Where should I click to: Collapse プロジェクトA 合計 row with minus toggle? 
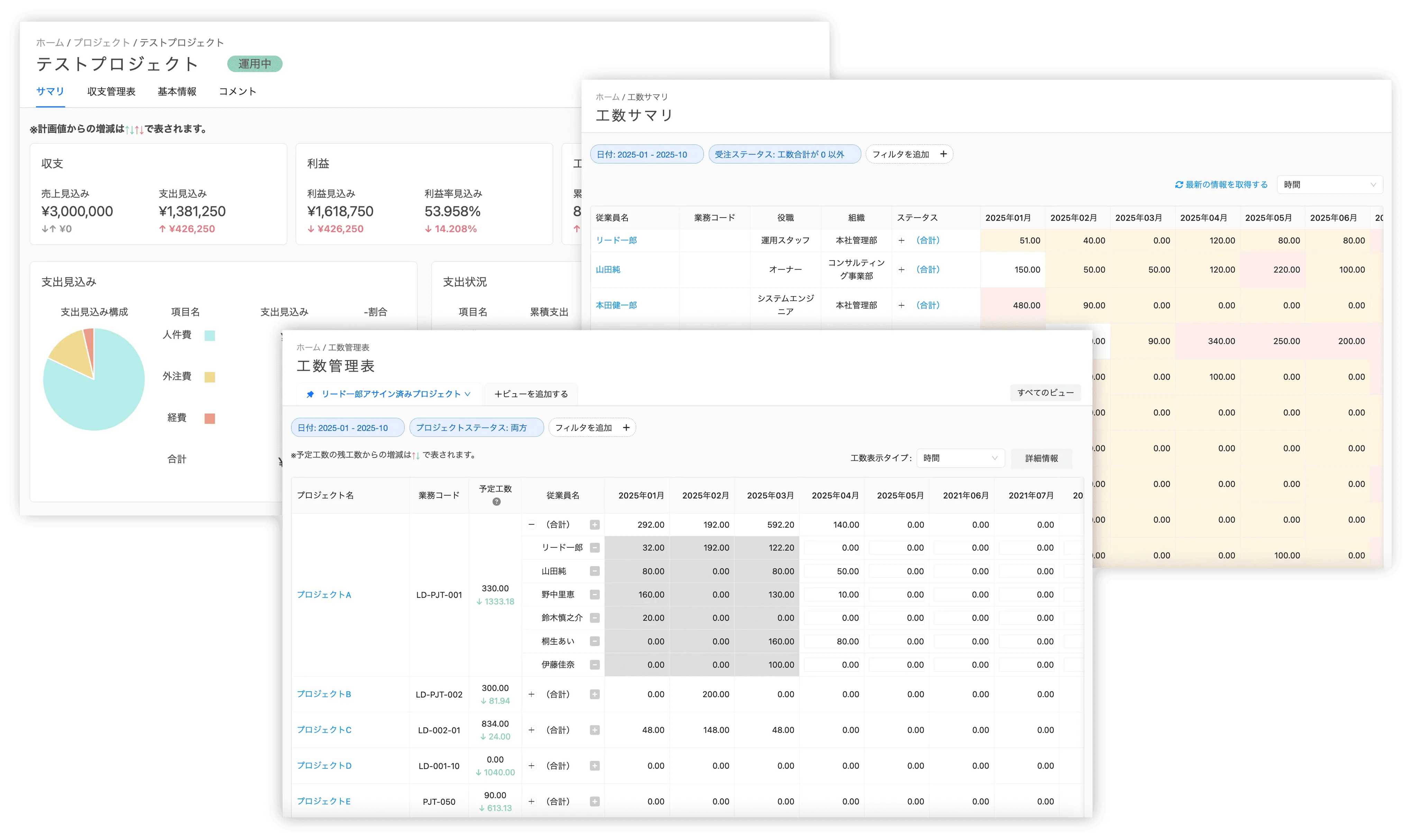(x=531, y=525)
